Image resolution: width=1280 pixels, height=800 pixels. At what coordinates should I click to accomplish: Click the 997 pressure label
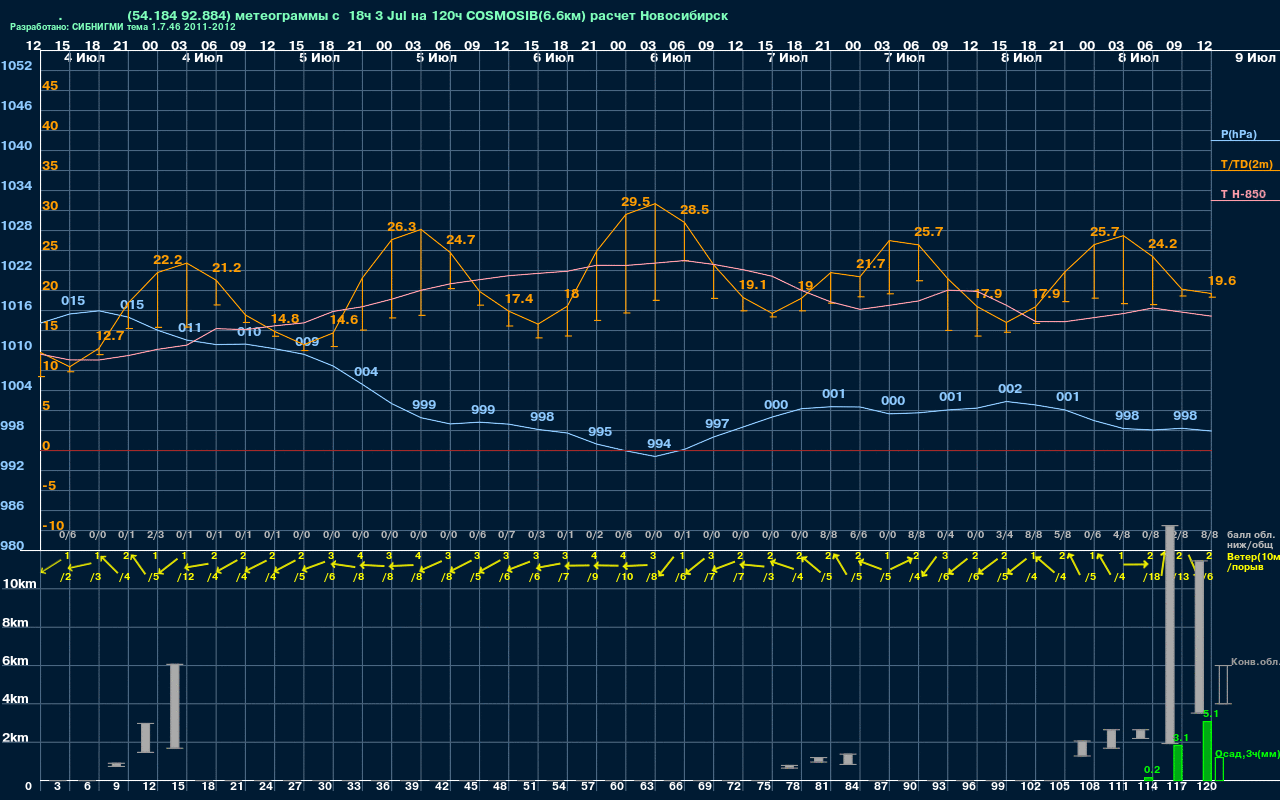point(717,424)
